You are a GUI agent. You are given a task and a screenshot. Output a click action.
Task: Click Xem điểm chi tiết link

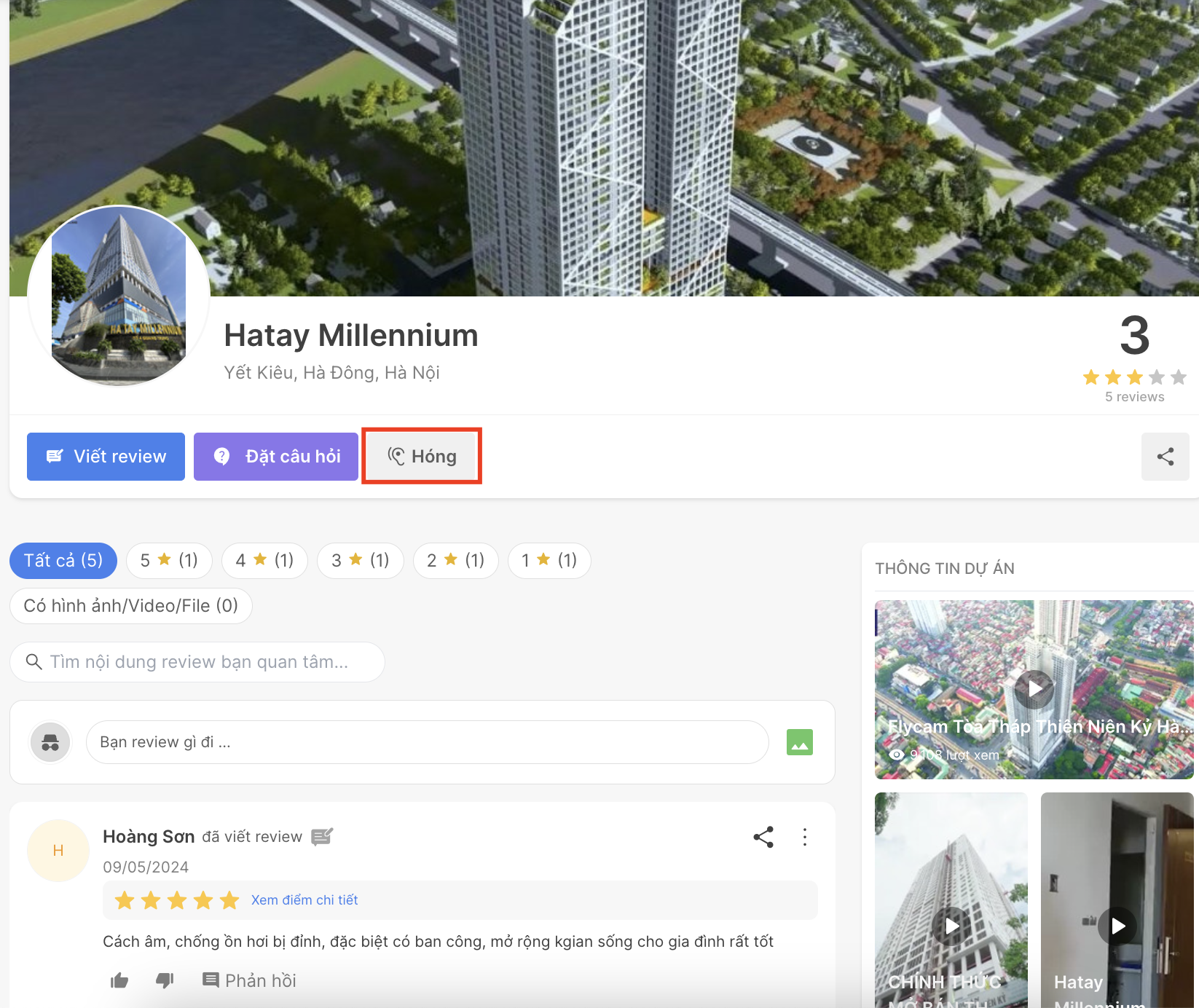click(304, 900)
